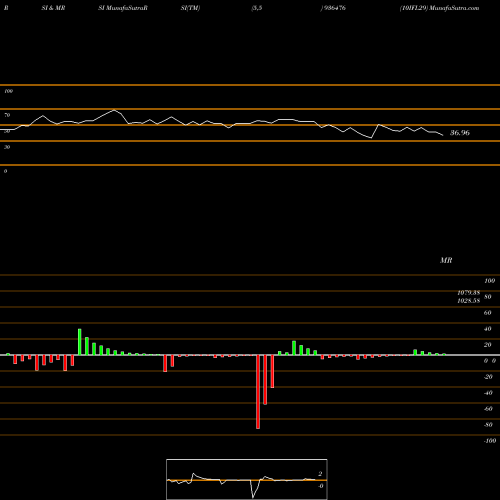Click the MR panel title label

[x=446, y=260]
